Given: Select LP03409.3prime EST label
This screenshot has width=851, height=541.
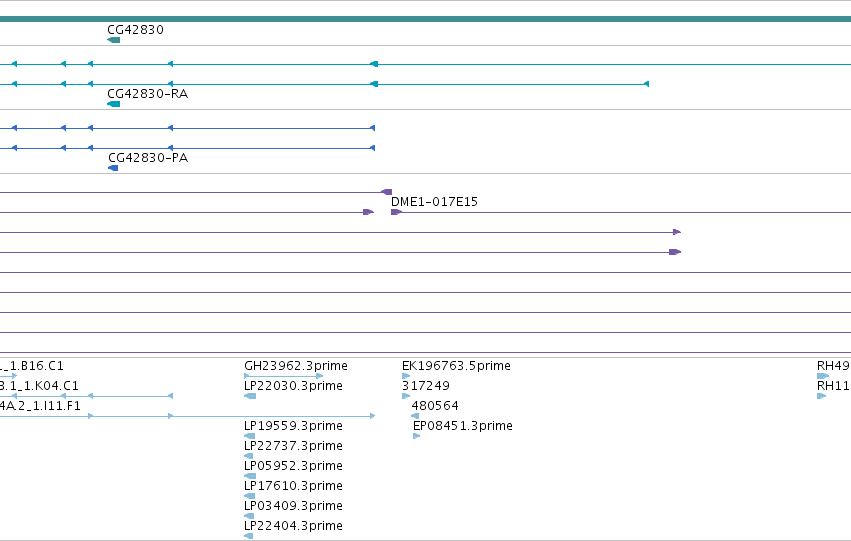Looking at the screenshot, I should (x=294, y=506).
